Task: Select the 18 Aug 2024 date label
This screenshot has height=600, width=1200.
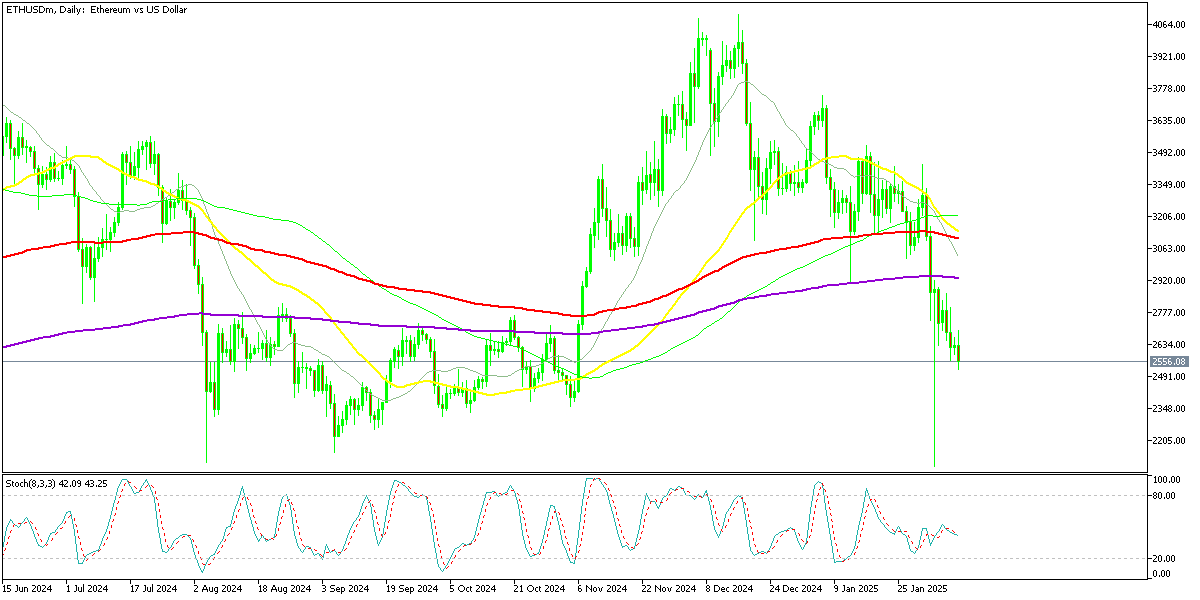Action: coord(283,589)
